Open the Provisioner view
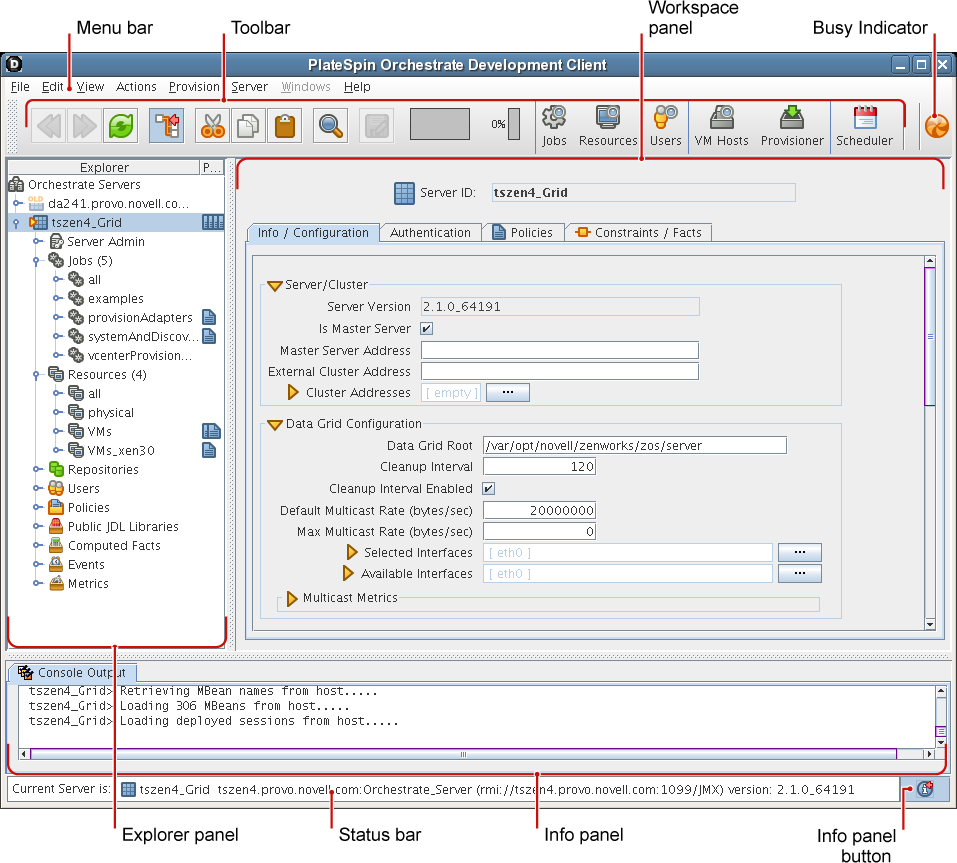Viewport: 957px width, 863px height. click(792, 126)
